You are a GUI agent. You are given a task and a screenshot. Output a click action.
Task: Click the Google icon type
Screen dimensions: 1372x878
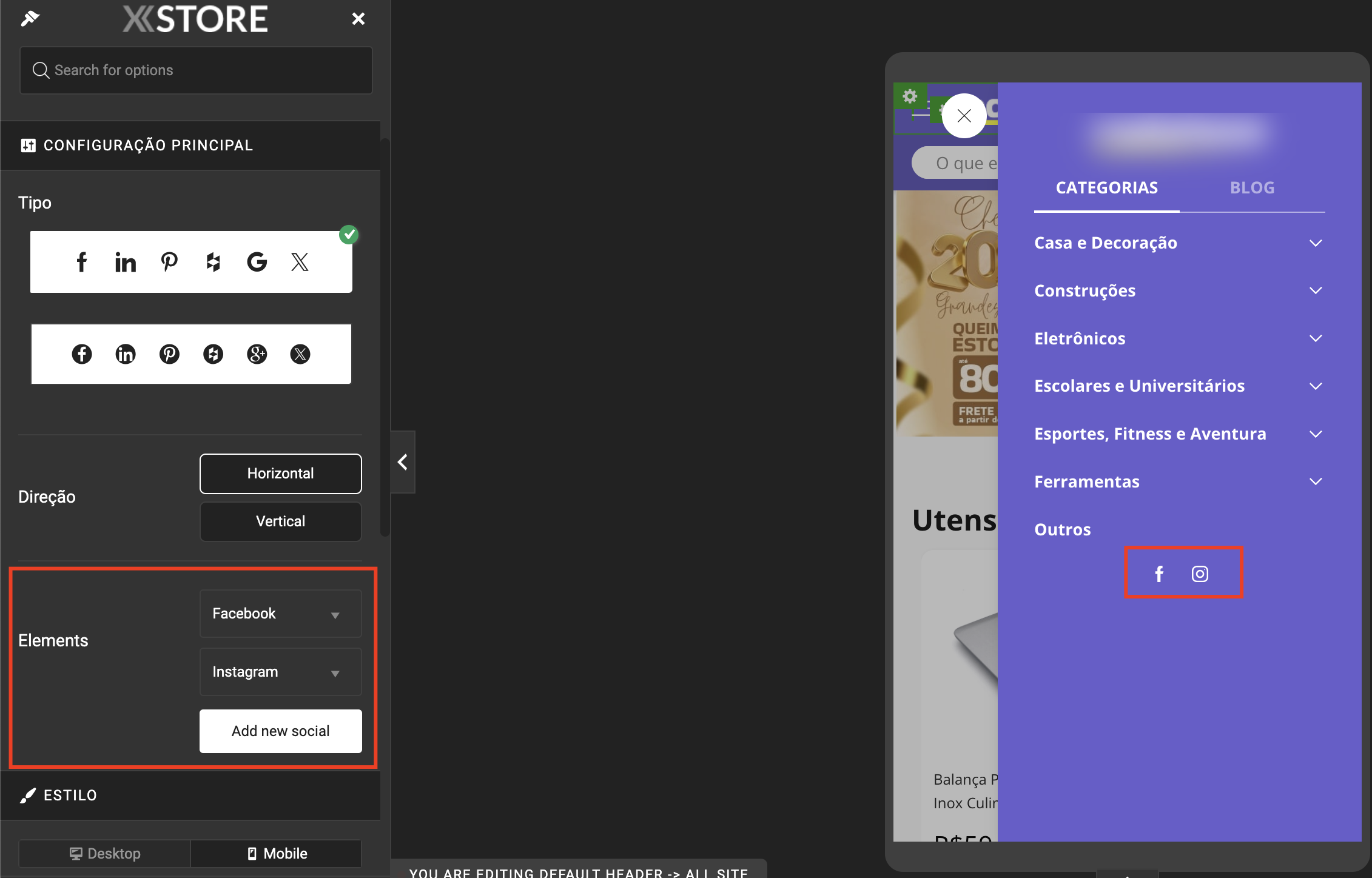257,261
